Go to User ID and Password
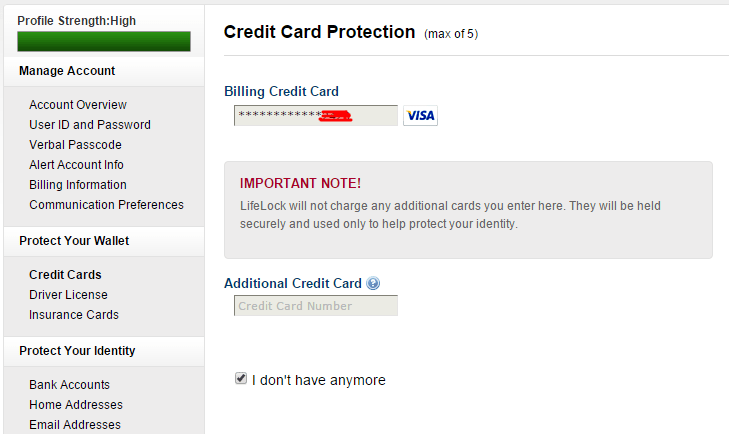This screenshot has height=434, width=729. click(x=90, y=125)
